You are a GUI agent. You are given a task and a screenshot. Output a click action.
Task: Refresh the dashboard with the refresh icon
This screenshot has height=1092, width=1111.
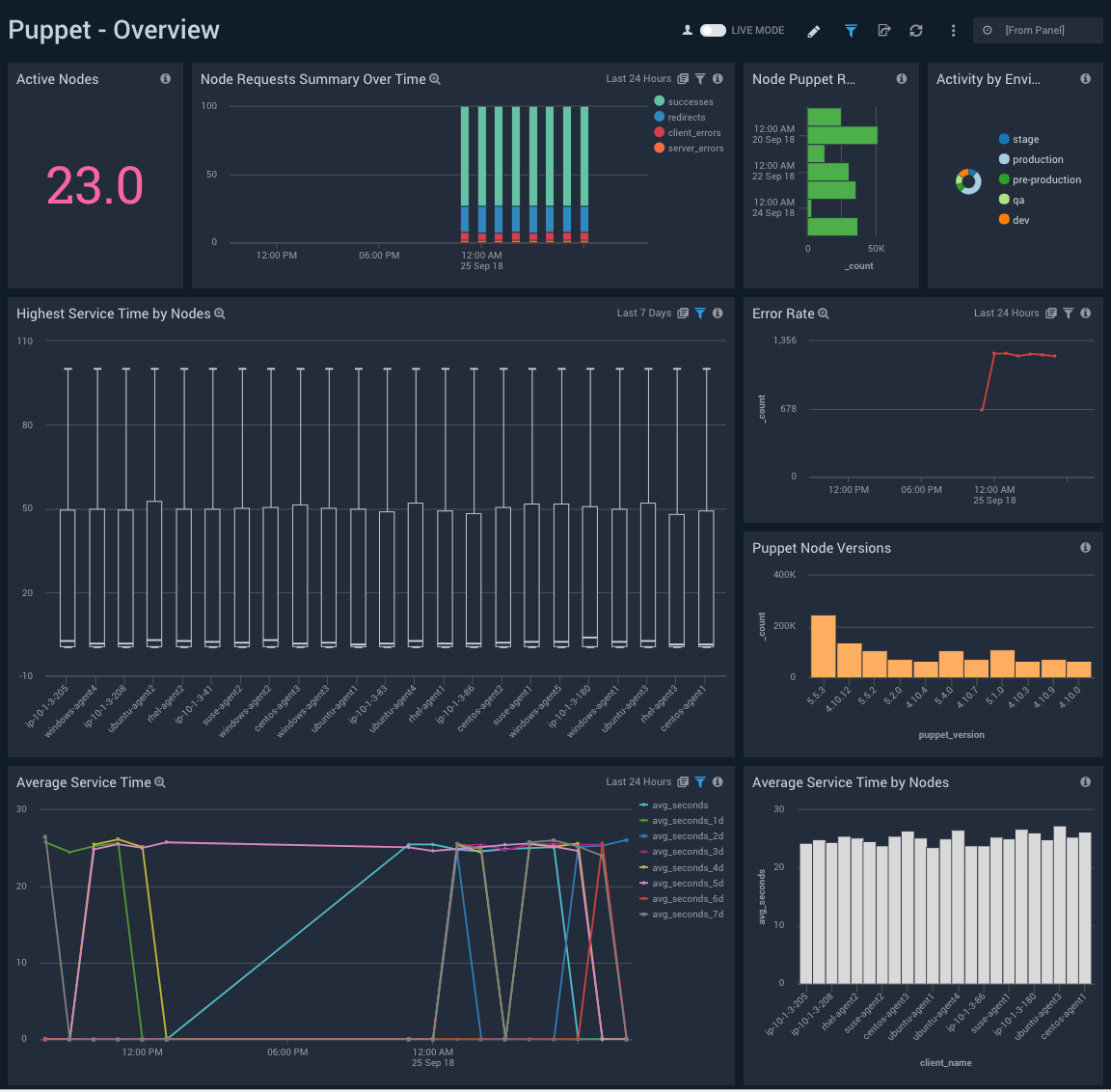click(x=916, y=31)
